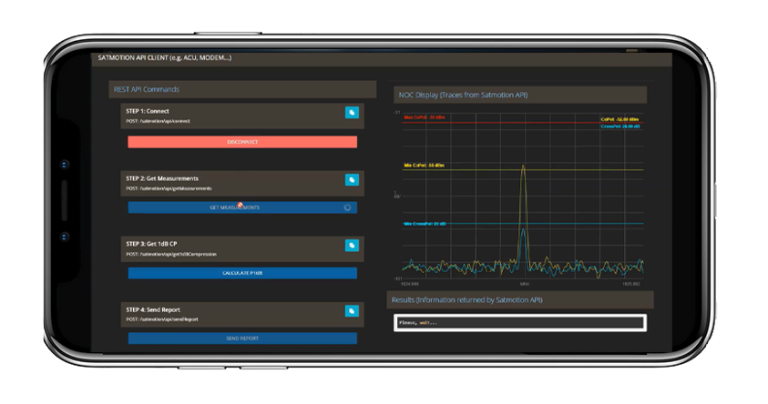Click the Min CoPol yellow threshold label
Viewport: 768px width, 404px height.
[x=424, y=166]
